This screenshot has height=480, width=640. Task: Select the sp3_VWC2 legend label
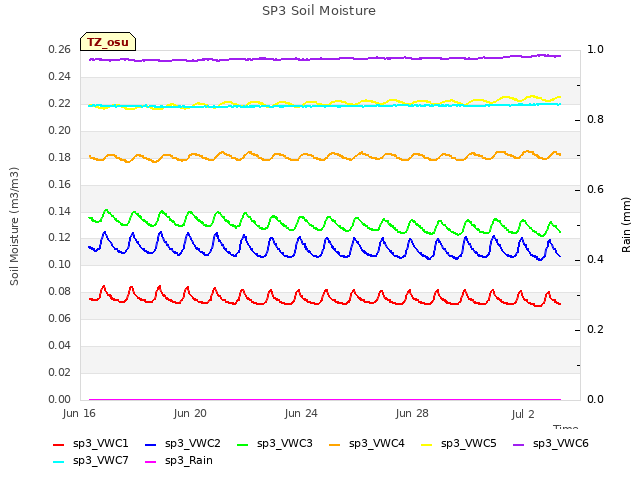193,444
